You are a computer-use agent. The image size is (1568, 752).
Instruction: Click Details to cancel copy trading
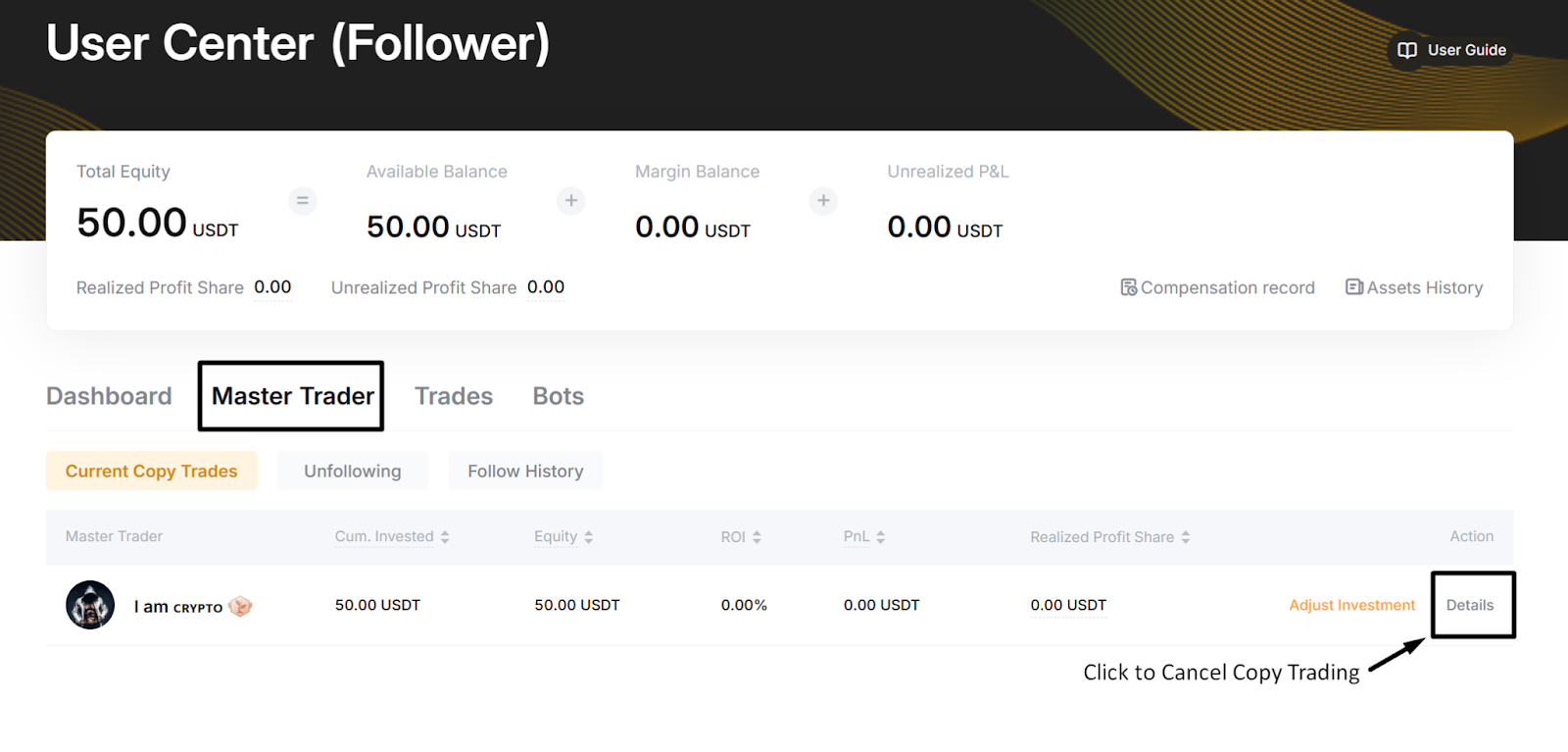click(x=1471, y=605)
